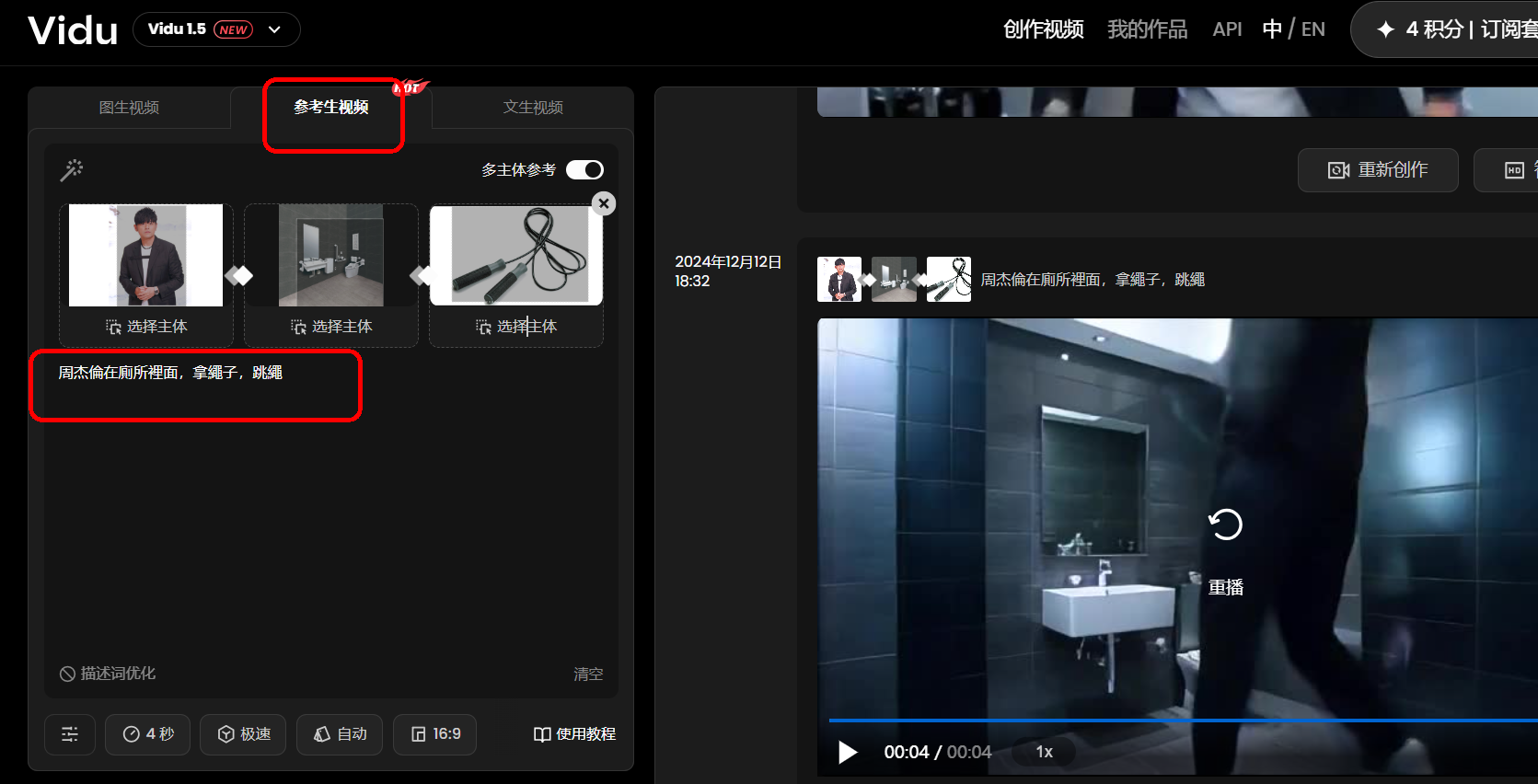Click the 重新创作 button
This screenshot has height=784, width=1538.
click(x=1378, y=170)
